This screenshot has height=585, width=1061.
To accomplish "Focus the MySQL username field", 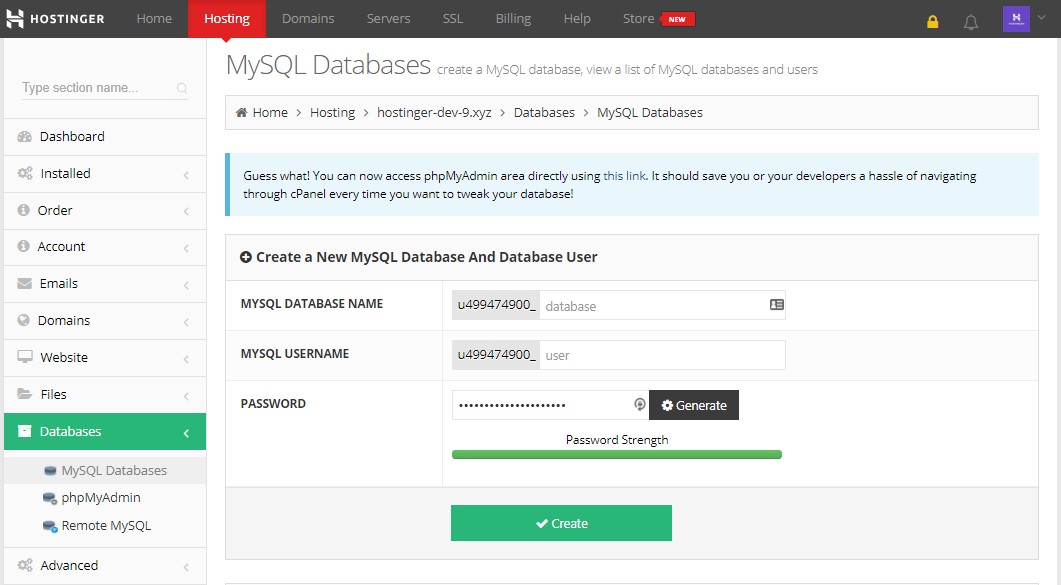I will click(x=662, y=355).
